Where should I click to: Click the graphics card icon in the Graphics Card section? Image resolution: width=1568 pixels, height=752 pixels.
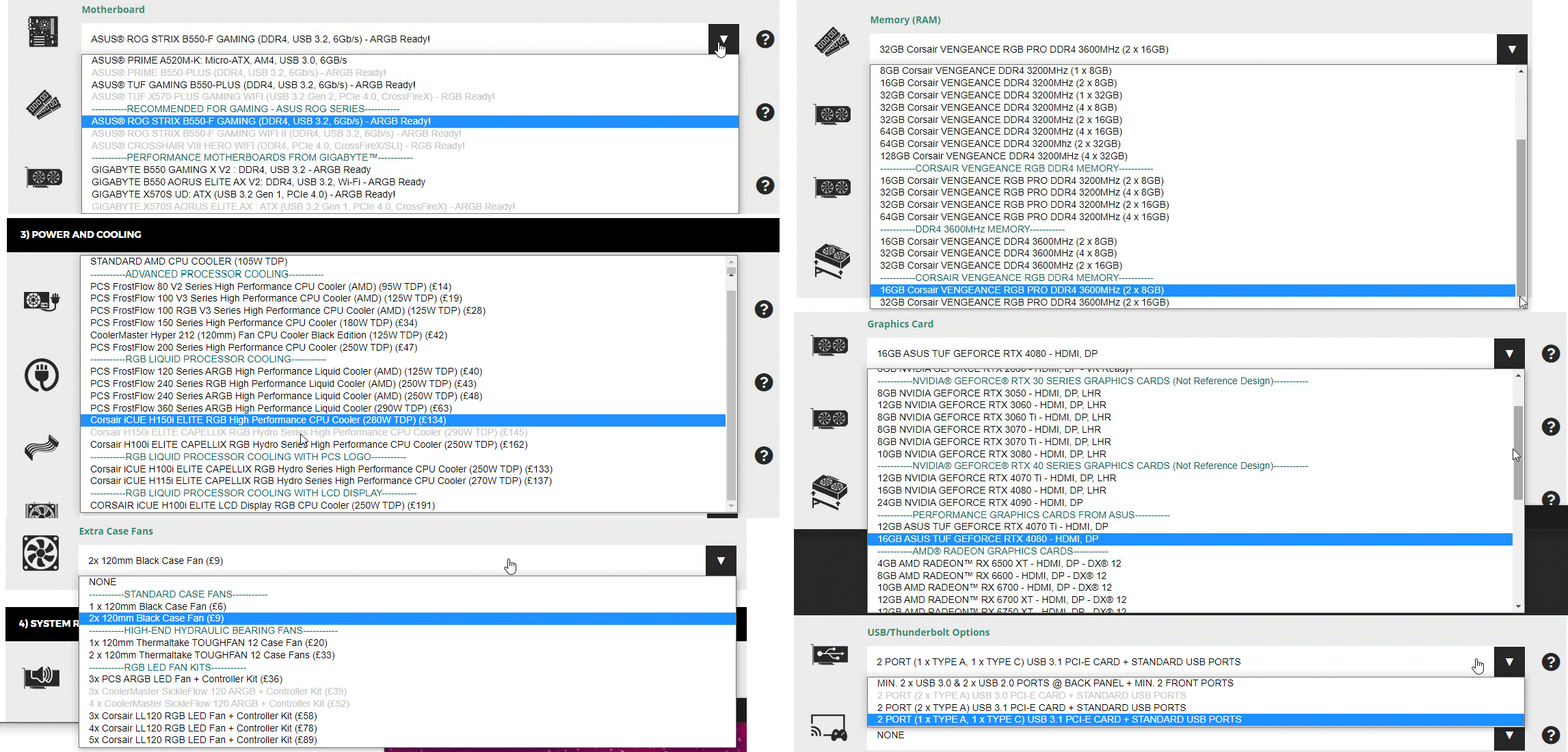click(829, 345)
